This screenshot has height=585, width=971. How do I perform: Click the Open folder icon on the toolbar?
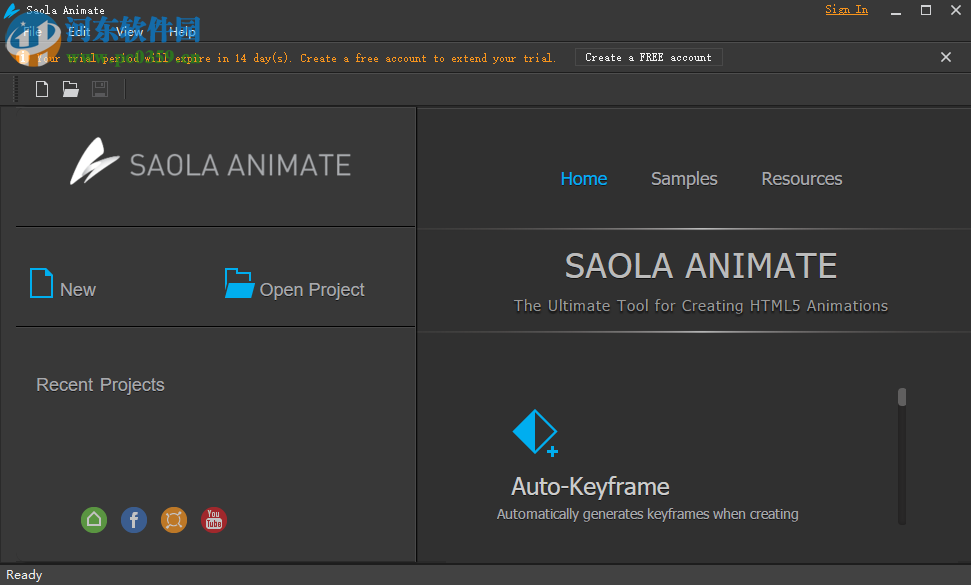70,88
